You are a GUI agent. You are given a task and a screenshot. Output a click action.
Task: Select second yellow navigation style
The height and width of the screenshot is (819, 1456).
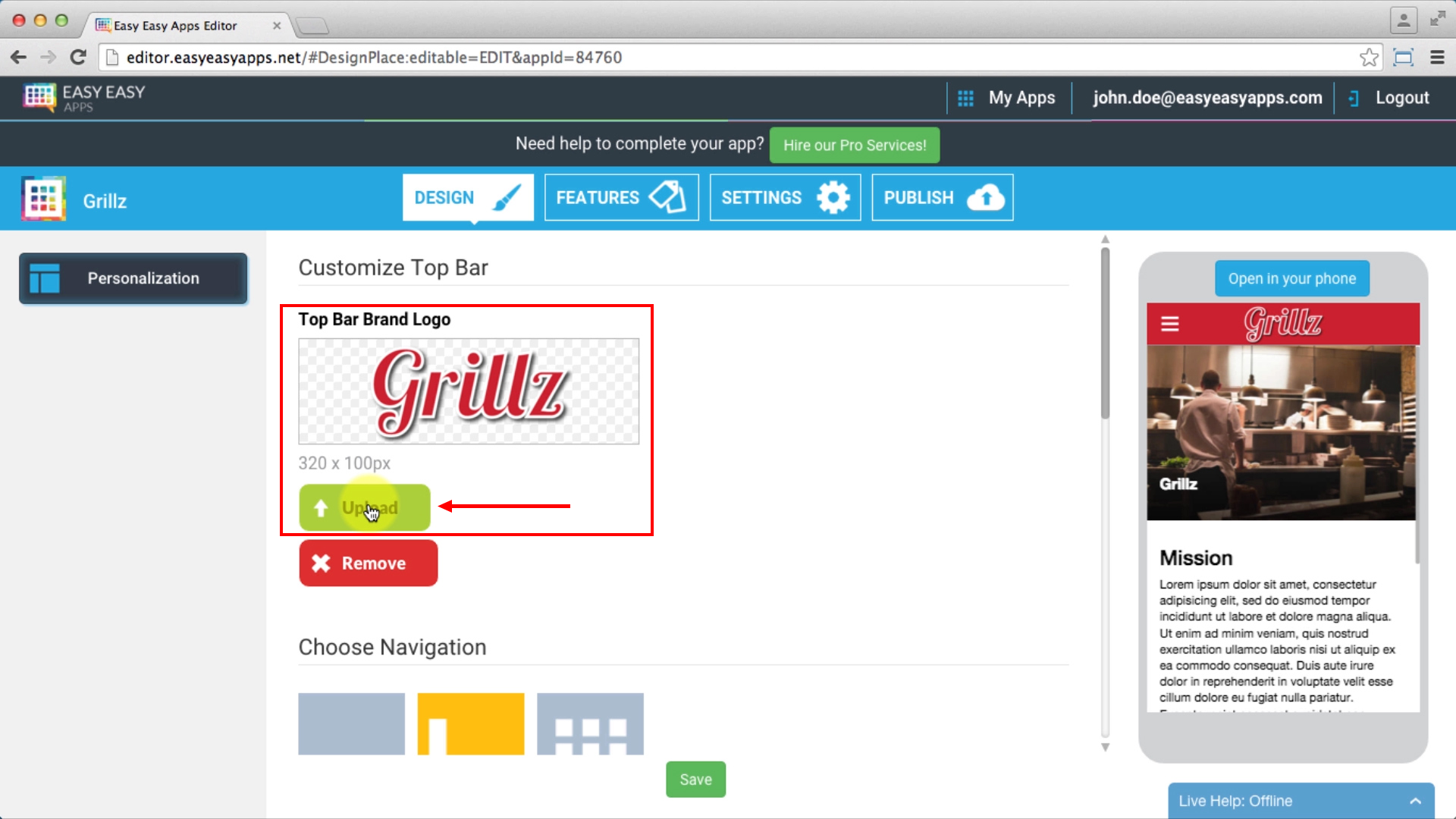[471, 724]
